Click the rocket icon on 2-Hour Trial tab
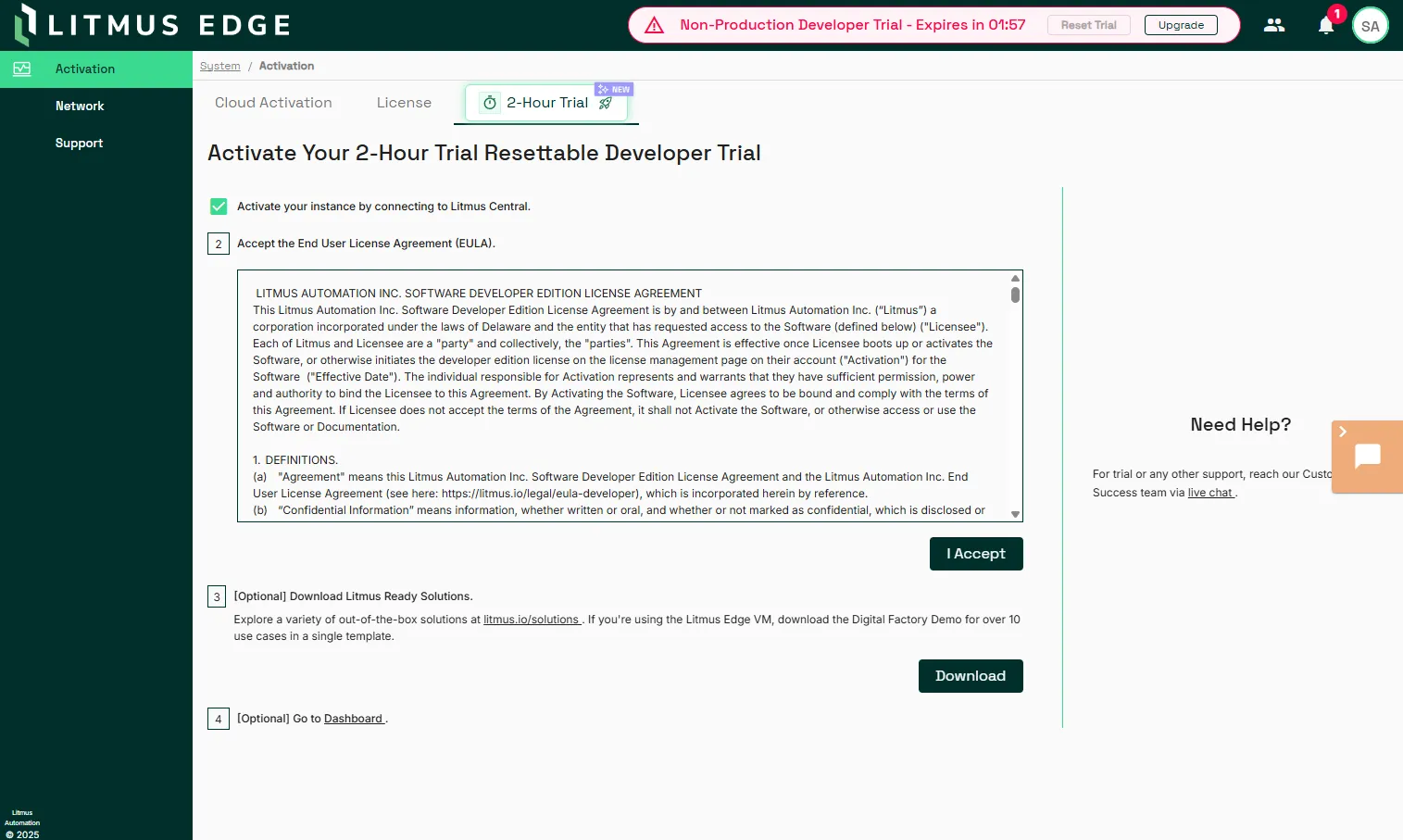The image size is (1403, 840). [606, 103]
